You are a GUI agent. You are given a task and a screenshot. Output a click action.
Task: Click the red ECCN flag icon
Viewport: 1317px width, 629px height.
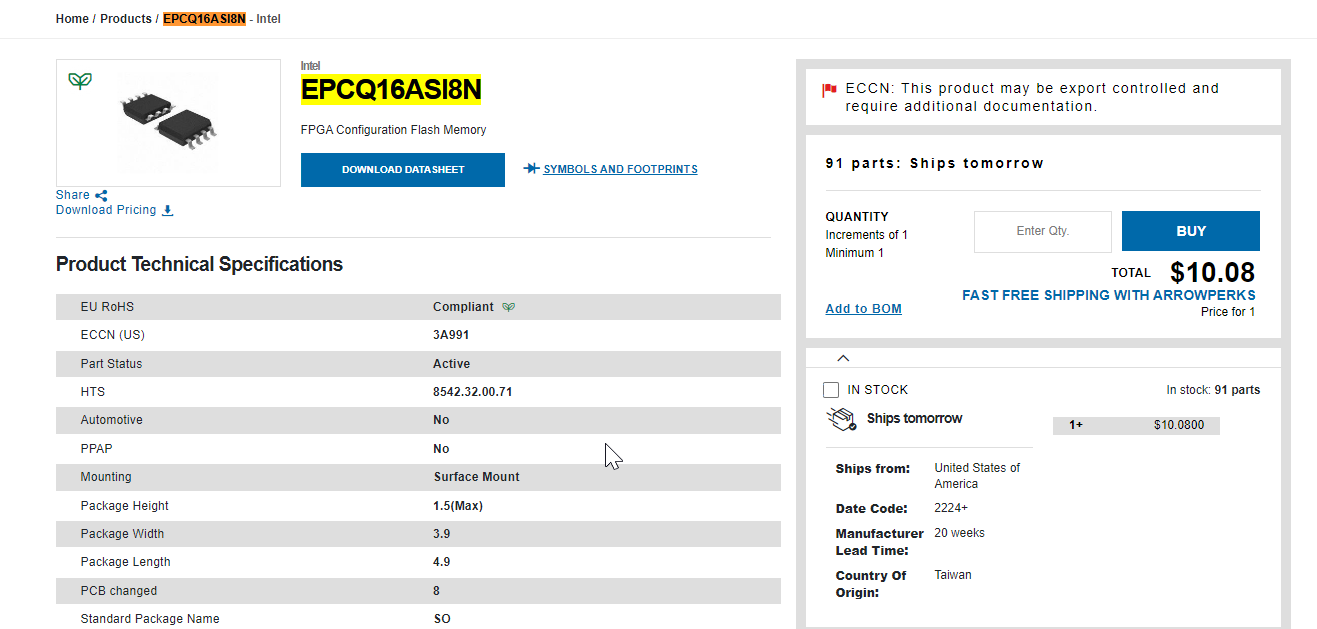point(829,90)
